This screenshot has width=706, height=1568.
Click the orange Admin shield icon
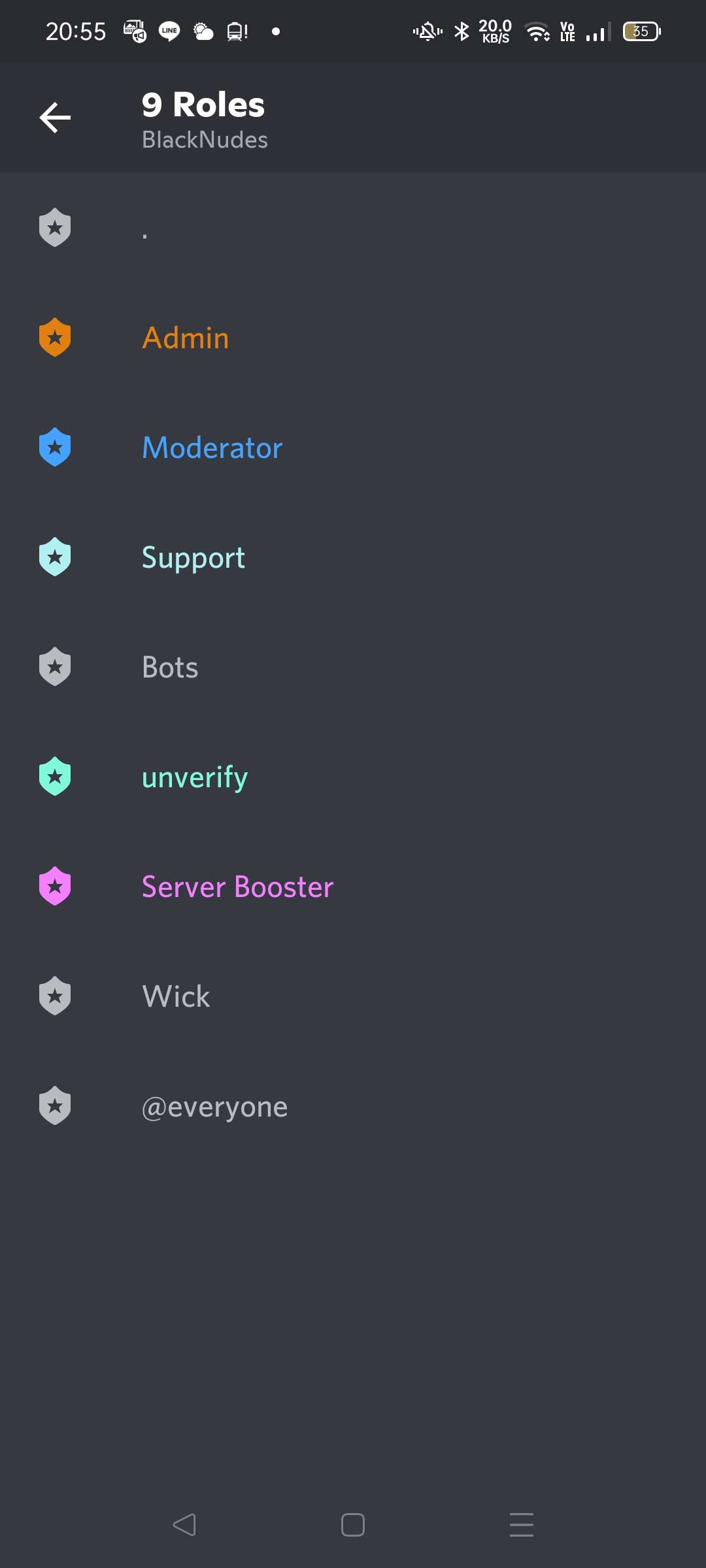coord(55,337)
